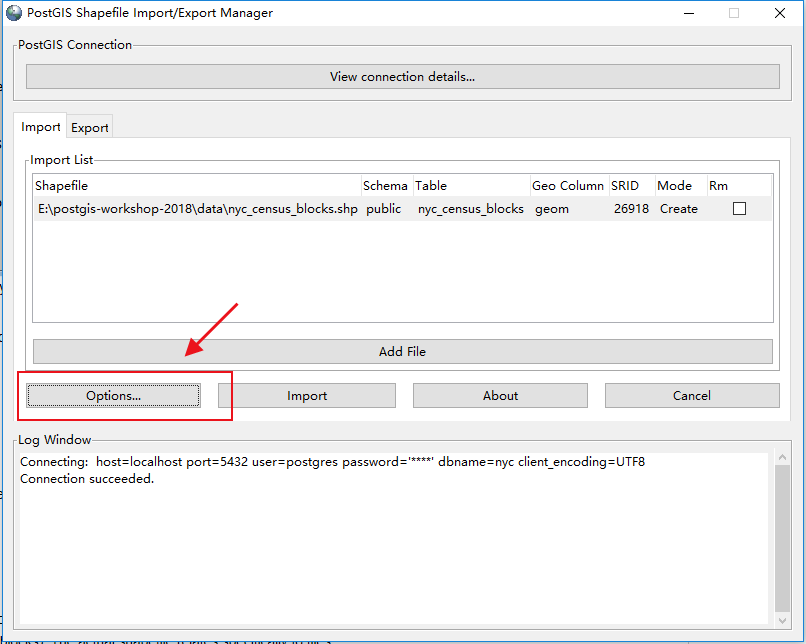Click the log window scrollbar thumb
This screenshot has height=644, width=806.
tap(782, 538)
